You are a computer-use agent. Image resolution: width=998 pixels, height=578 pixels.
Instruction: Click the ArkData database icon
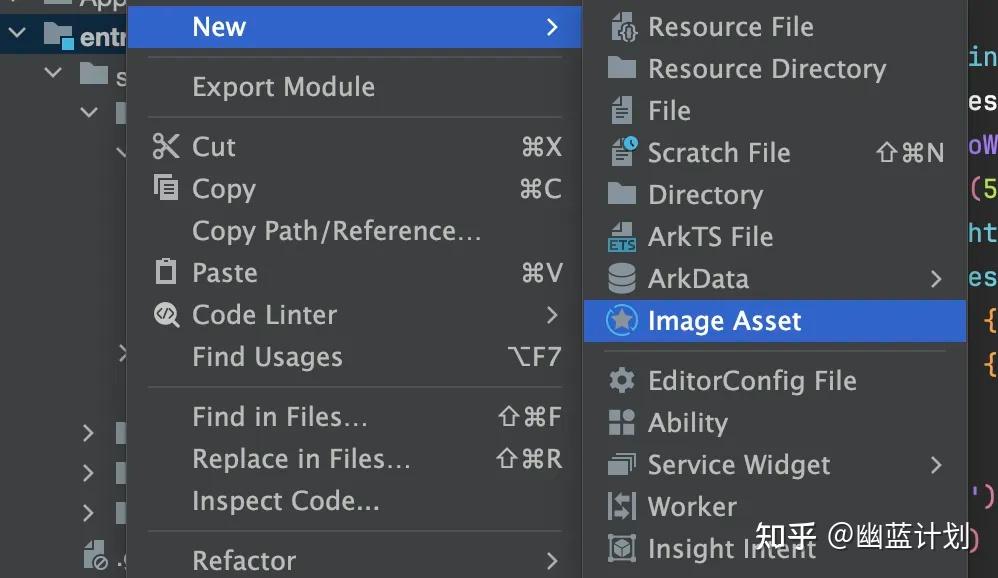click(x=621, y=279)
